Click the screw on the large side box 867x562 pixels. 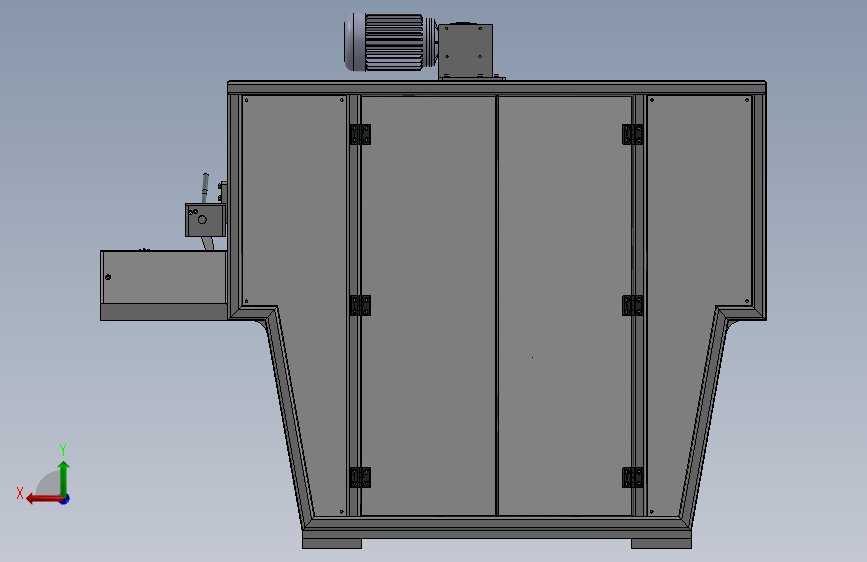tap(108, 277)
